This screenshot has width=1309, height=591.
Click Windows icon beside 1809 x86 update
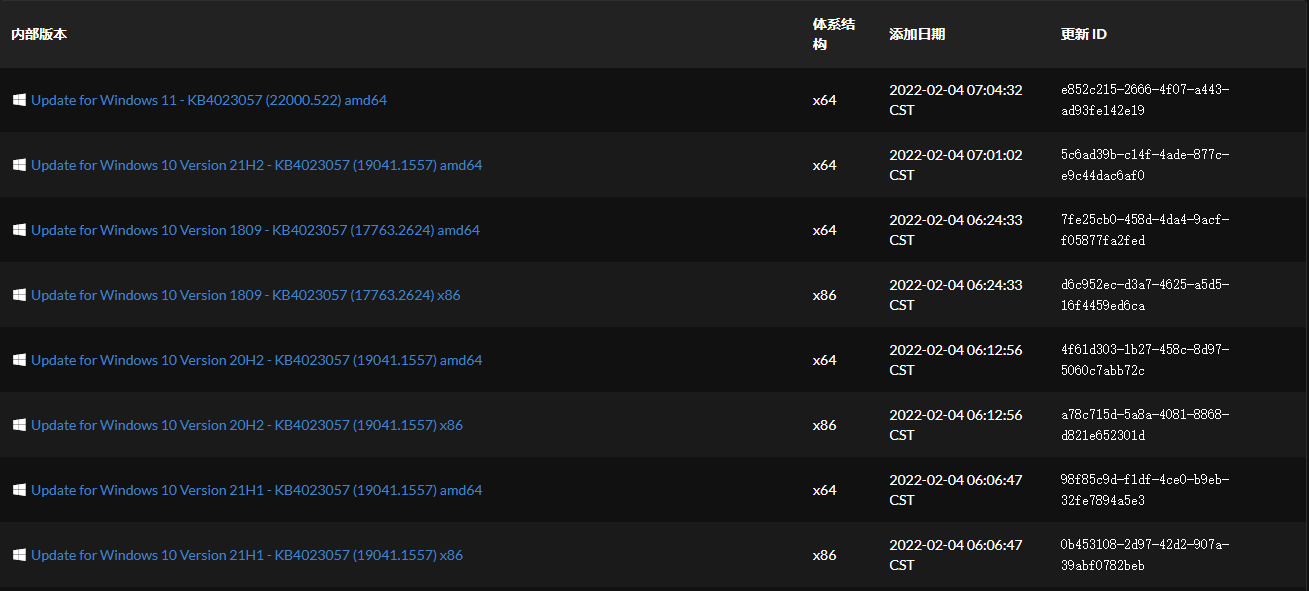(x=19, y=295)
